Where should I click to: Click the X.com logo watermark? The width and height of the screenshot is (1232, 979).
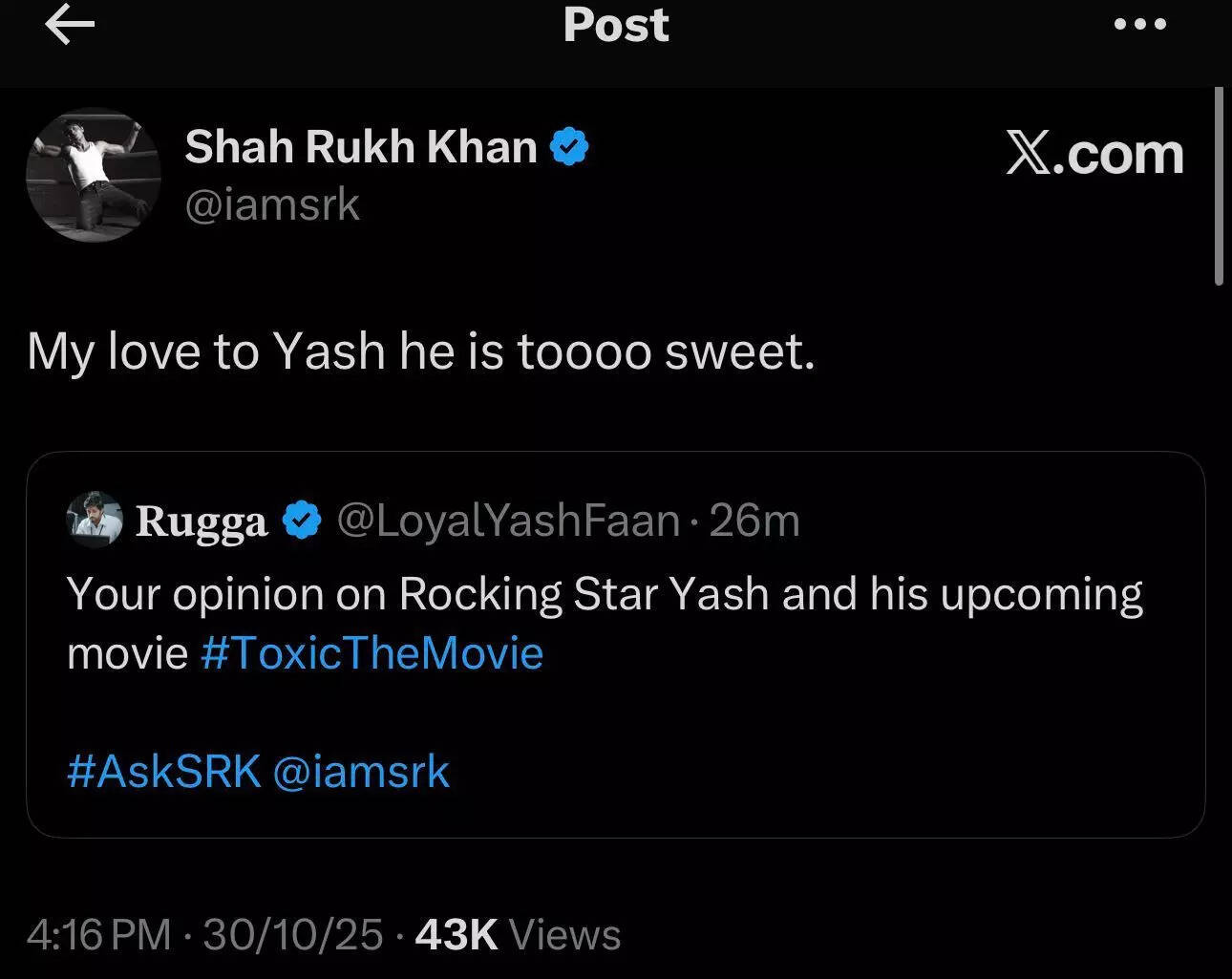pos(1094,155)
